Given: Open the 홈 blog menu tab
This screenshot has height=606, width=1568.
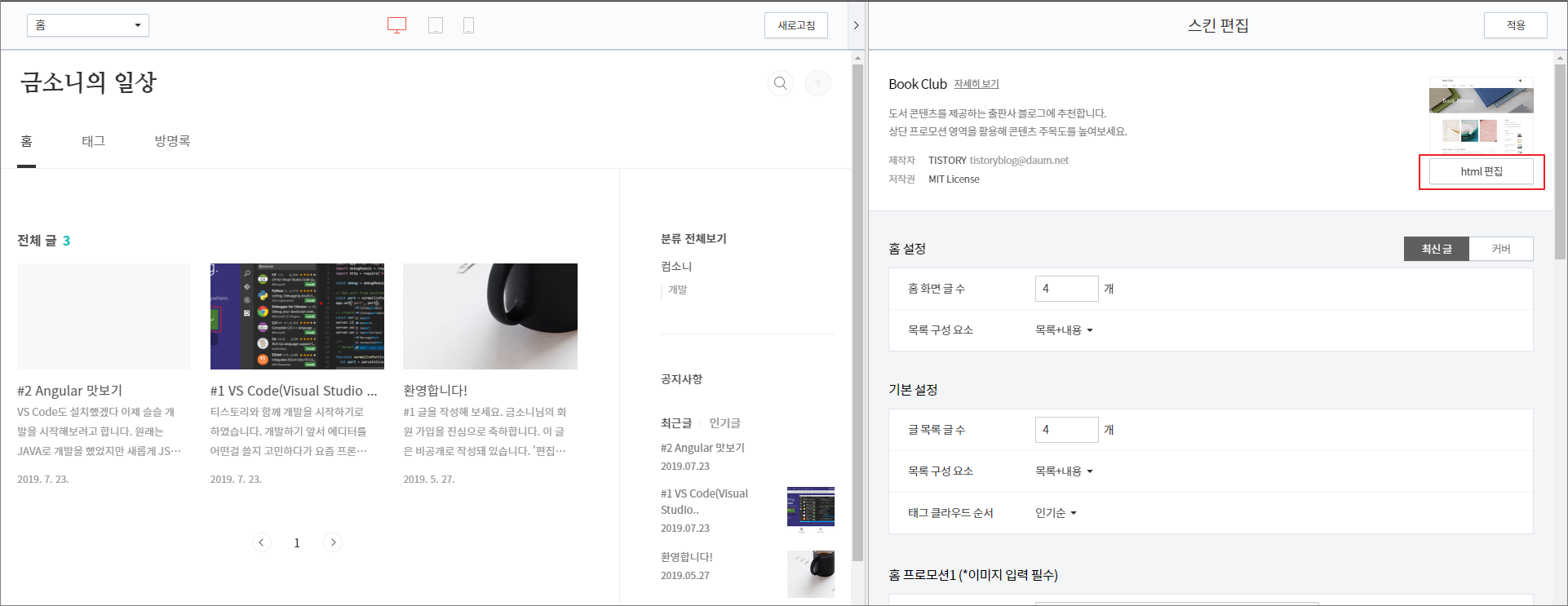Looking at the screenshot, I should 27,141.
